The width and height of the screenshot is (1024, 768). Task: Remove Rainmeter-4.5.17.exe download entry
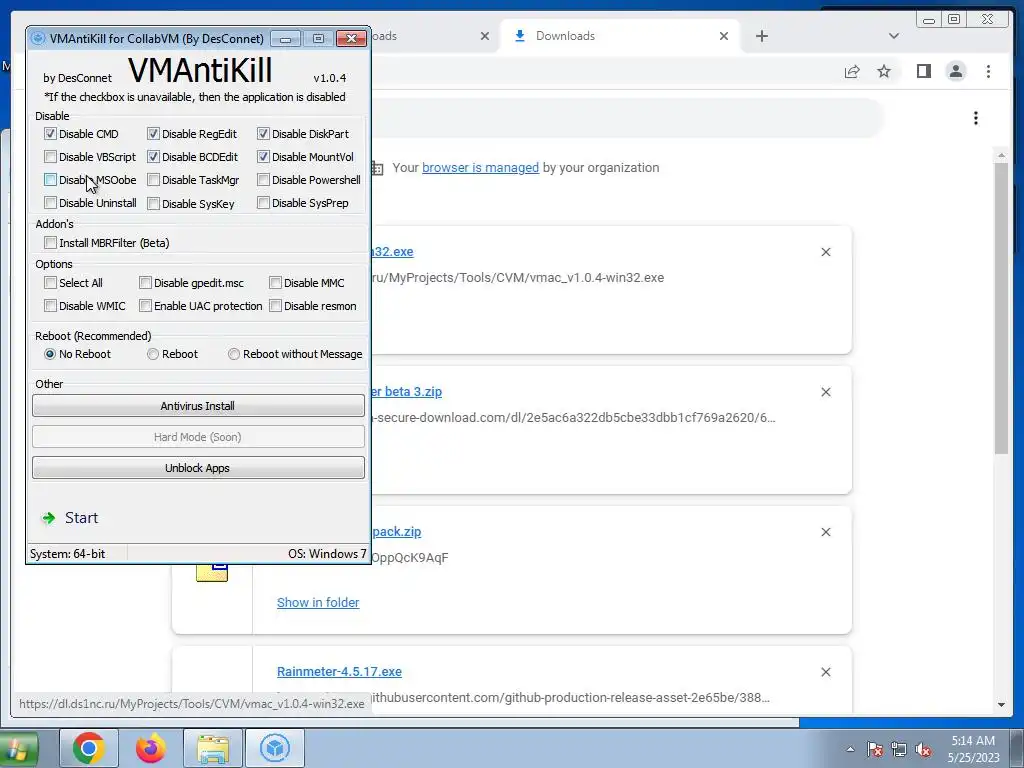(x=825, y=672)
